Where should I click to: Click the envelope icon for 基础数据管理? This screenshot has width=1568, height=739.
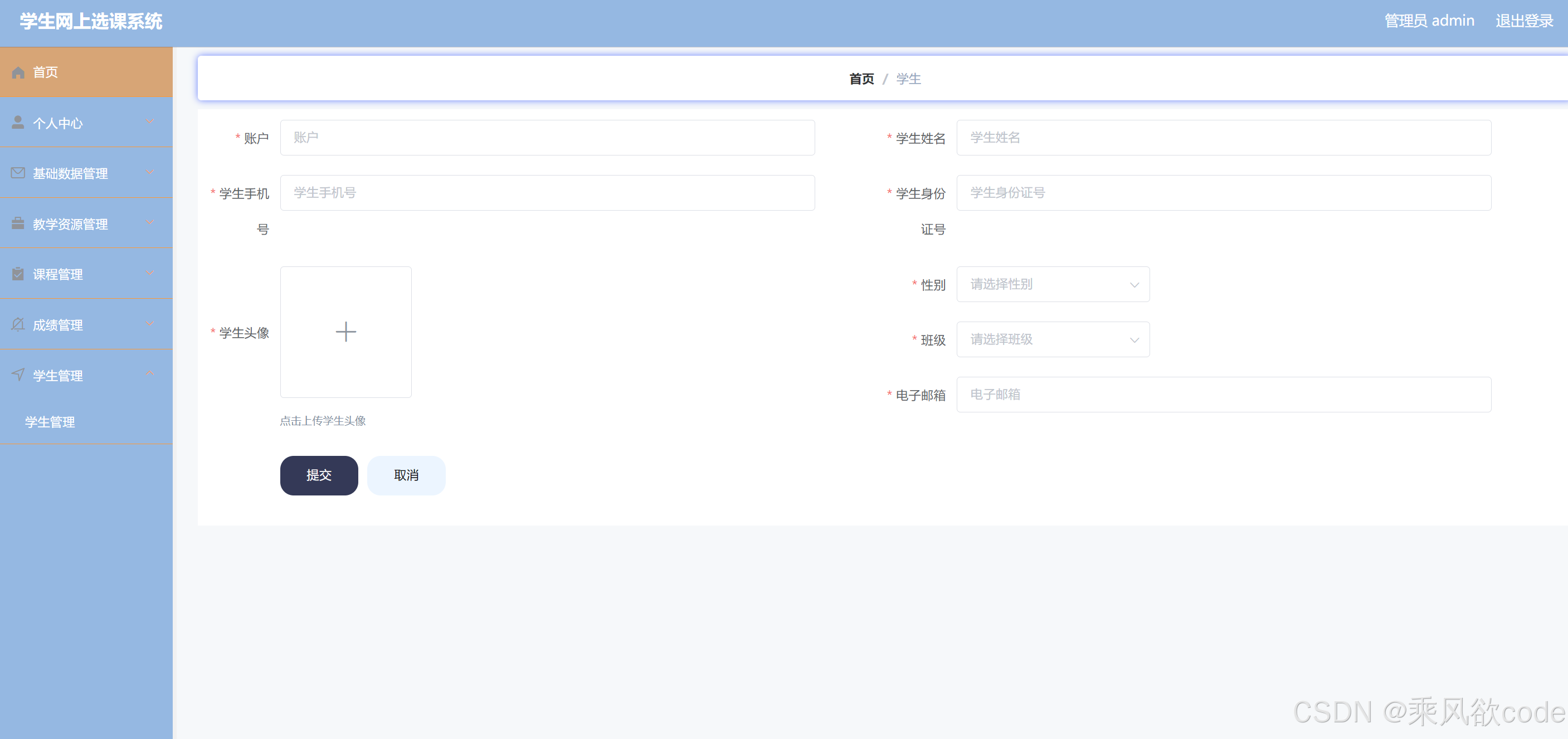click(18, 173)
